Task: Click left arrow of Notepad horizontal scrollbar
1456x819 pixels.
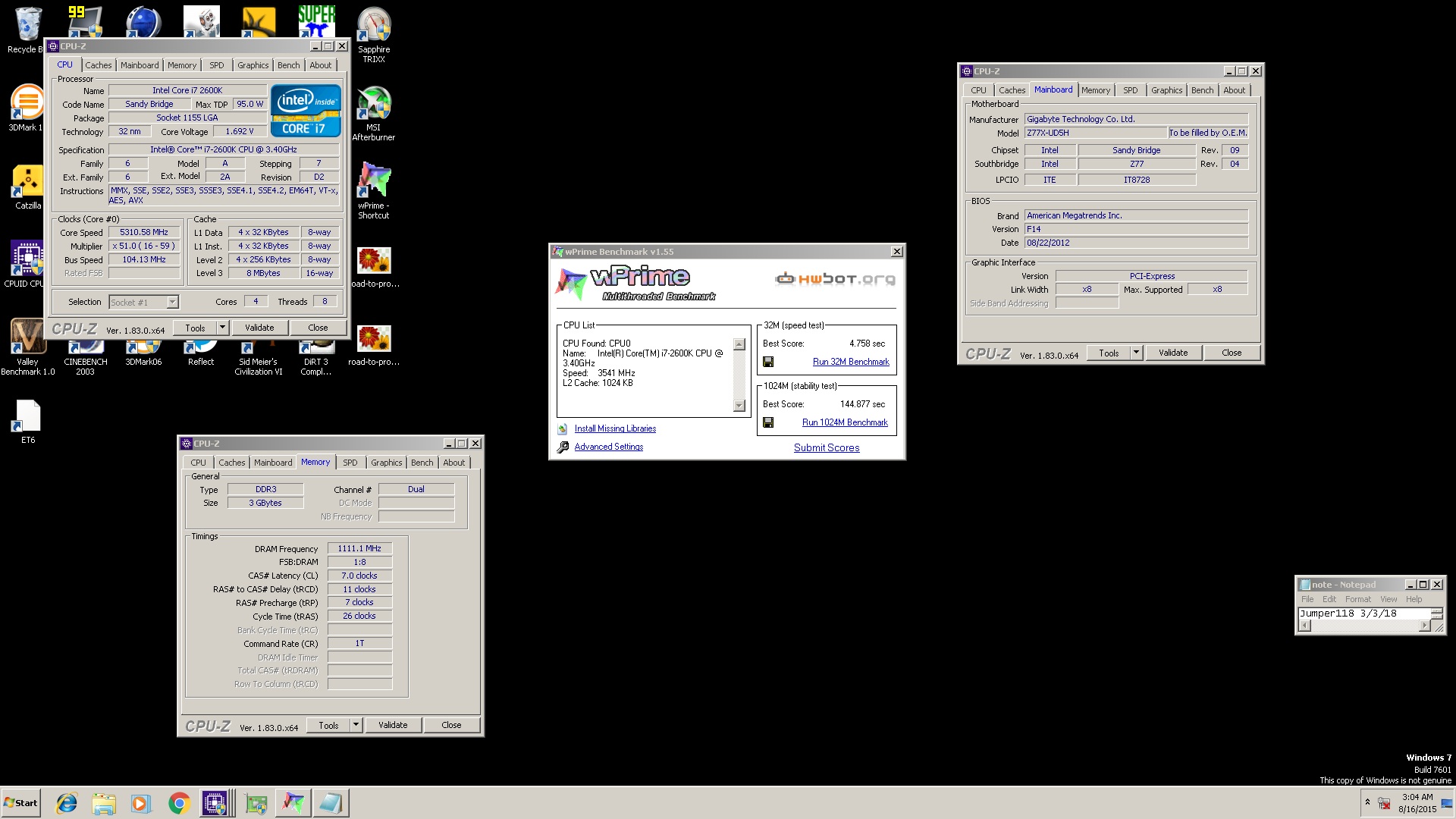Action: click(x=1304, y=626)
